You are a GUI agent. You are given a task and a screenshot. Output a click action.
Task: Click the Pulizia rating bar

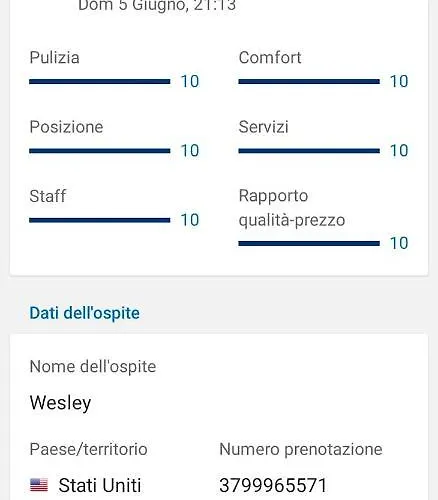(x=100, y=82)
